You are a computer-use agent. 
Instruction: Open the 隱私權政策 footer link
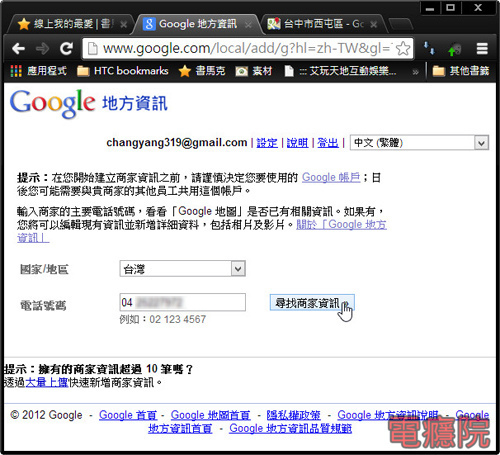[x=293, y=415]
